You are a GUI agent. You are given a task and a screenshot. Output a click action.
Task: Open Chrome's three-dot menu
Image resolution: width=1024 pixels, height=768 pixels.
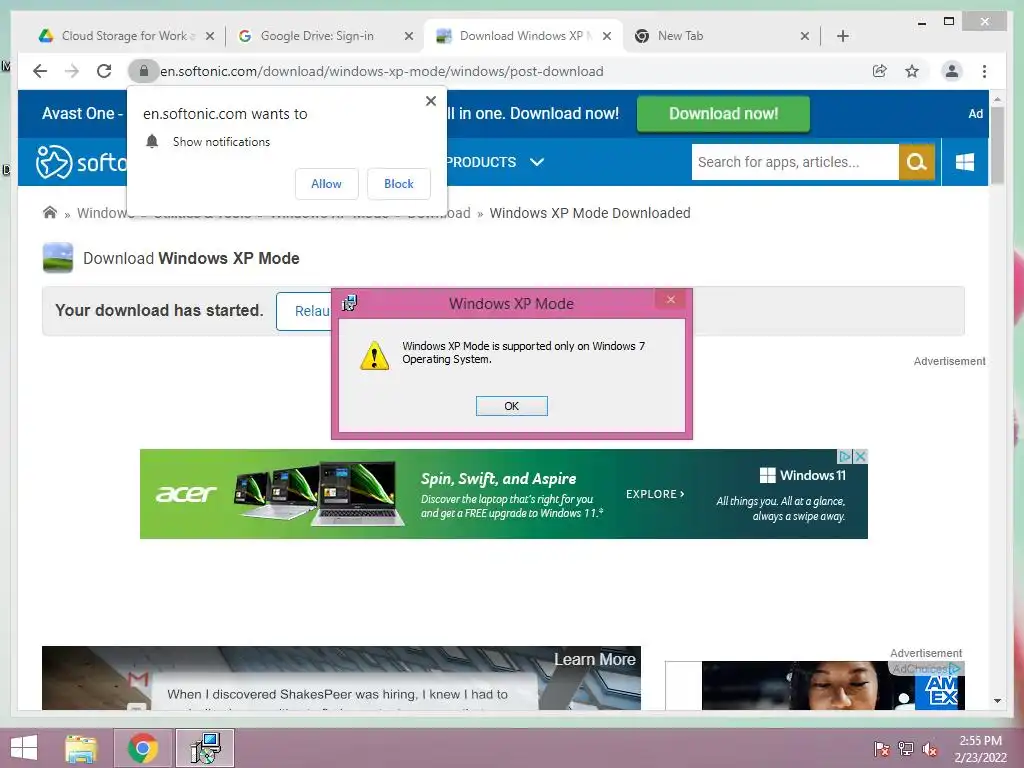(x=984, y=71)
